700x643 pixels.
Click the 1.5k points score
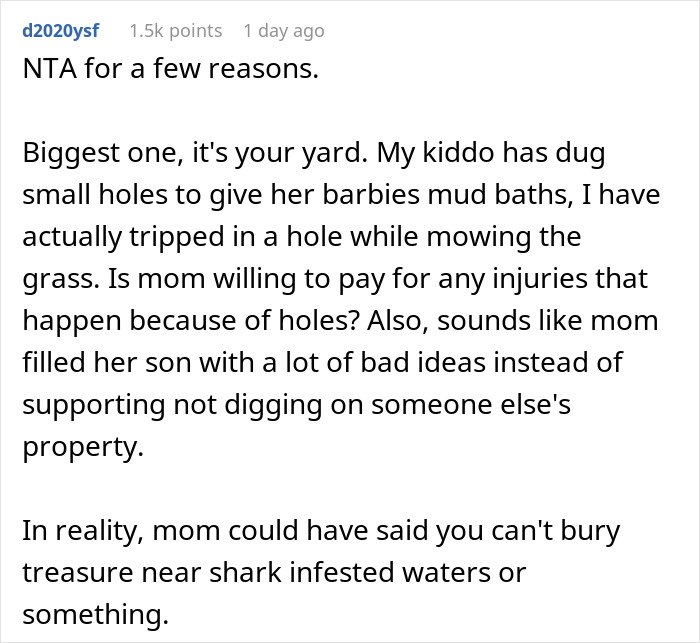pos(175,31)
